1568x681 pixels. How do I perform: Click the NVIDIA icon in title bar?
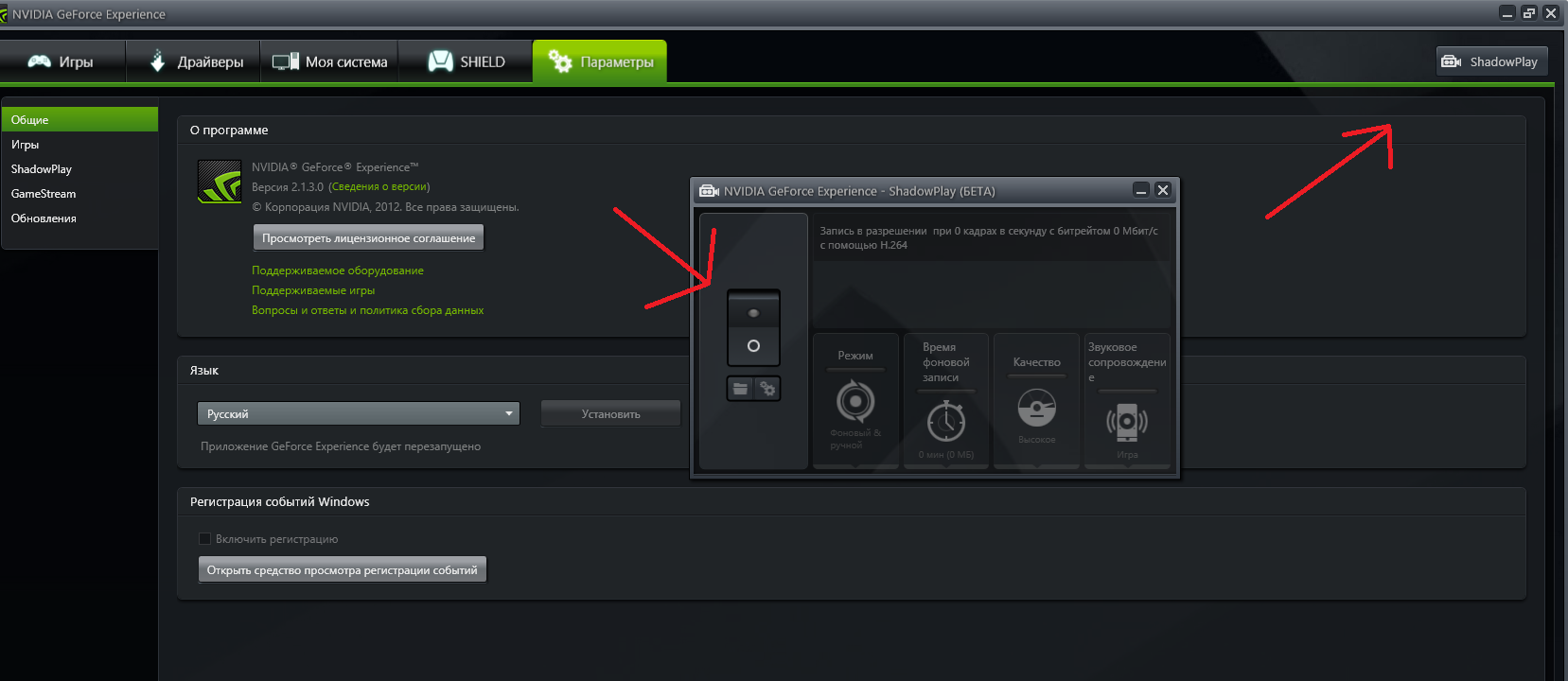pyautogui.click(x=4, y=14)
